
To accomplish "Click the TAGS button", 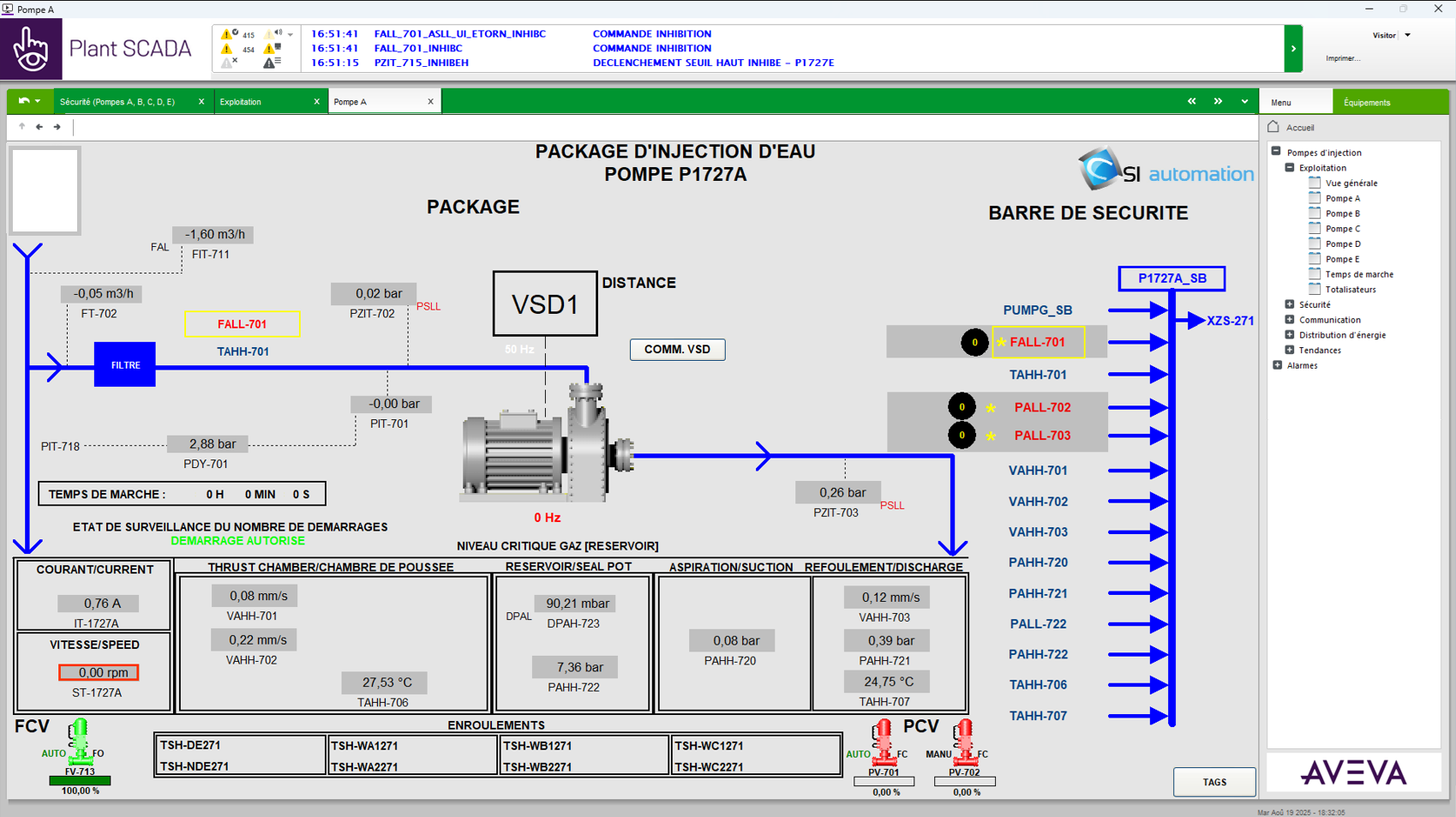I will [x=1214, y=782].
